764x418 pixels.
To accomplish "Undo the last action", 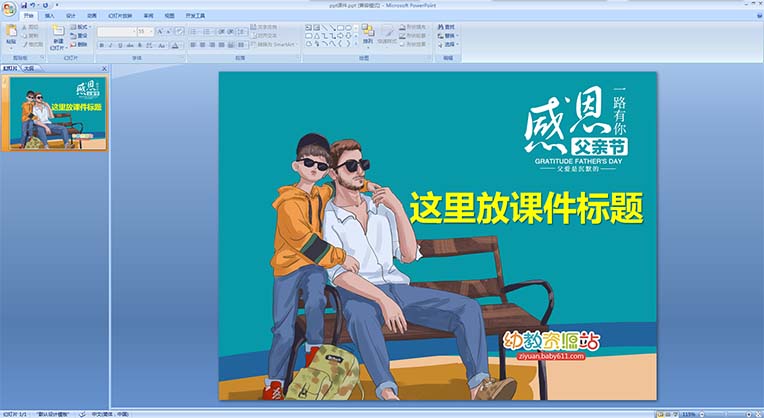I will [33, 5].
